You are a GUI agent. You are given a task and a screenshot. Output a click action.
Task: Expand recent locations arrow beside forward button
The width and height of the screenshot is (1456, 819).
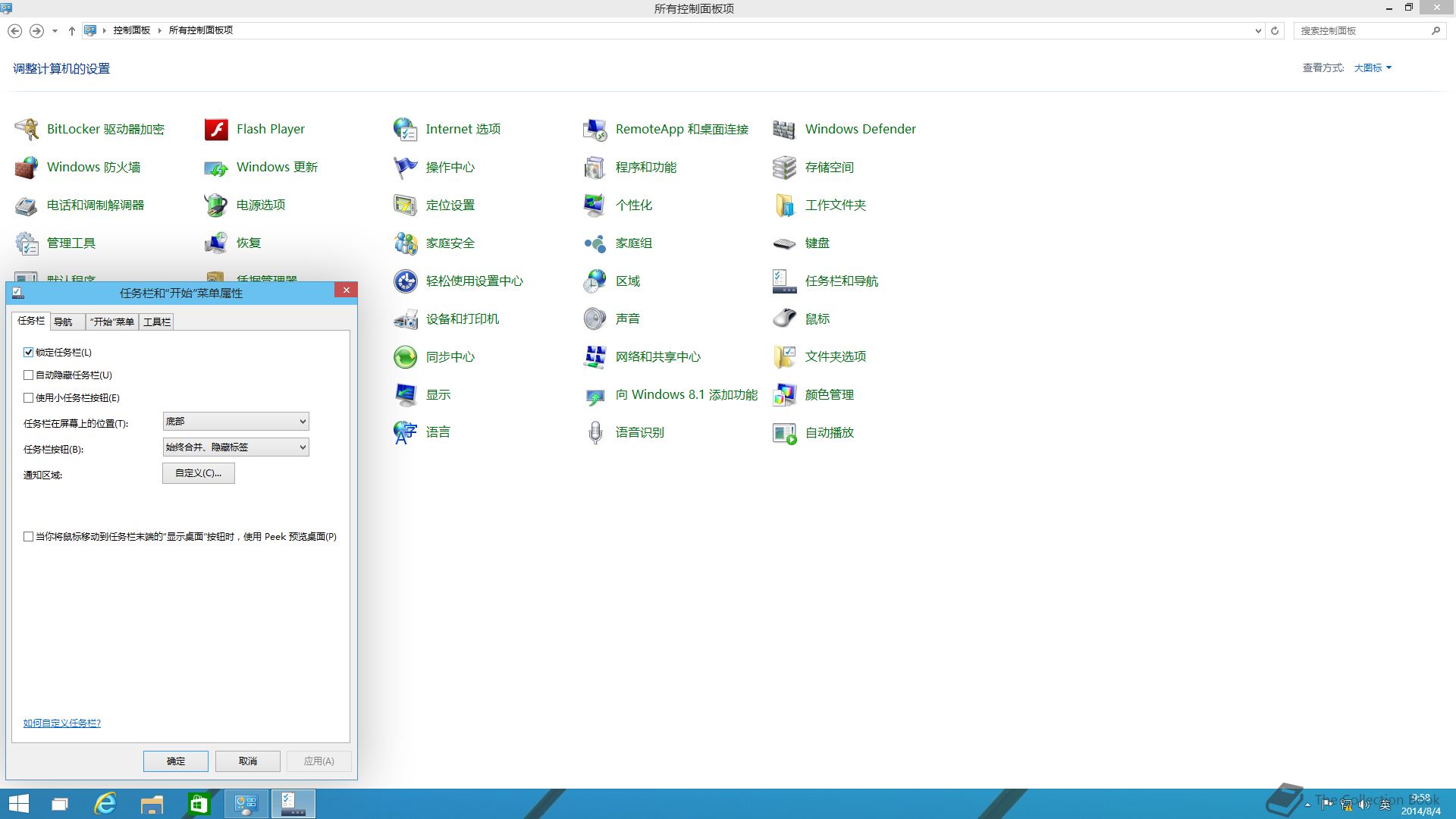(55, 31)
